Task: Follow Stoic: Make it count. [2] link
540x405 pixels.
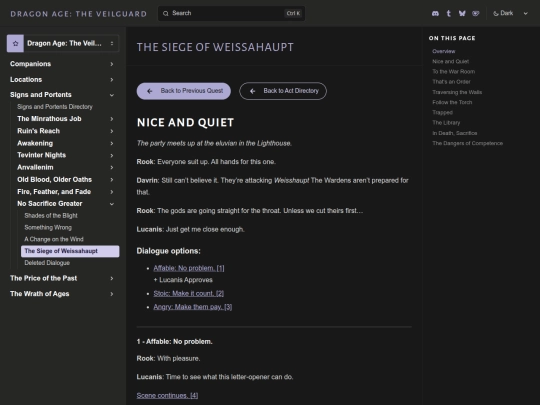Action: (189, 293)
